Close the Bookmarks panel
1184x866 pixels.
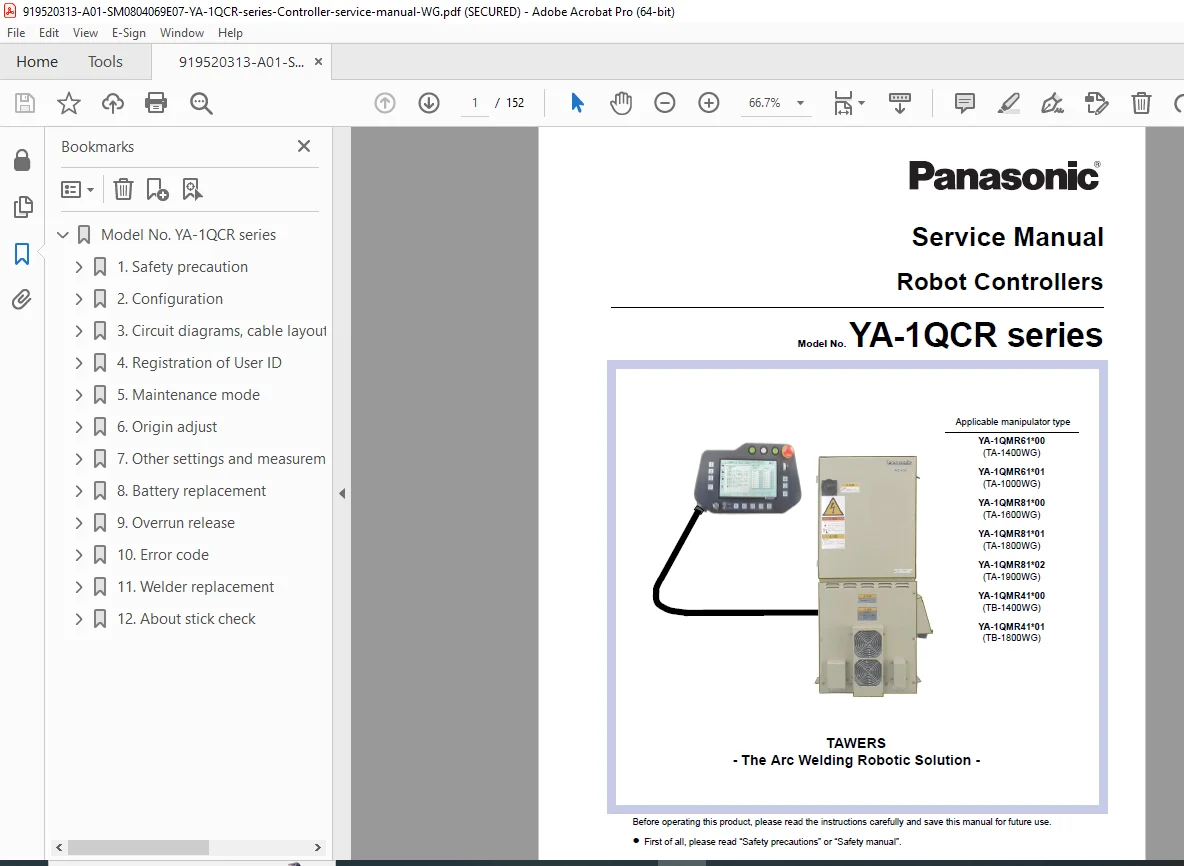pyautogui.click(x=304, y=146)
